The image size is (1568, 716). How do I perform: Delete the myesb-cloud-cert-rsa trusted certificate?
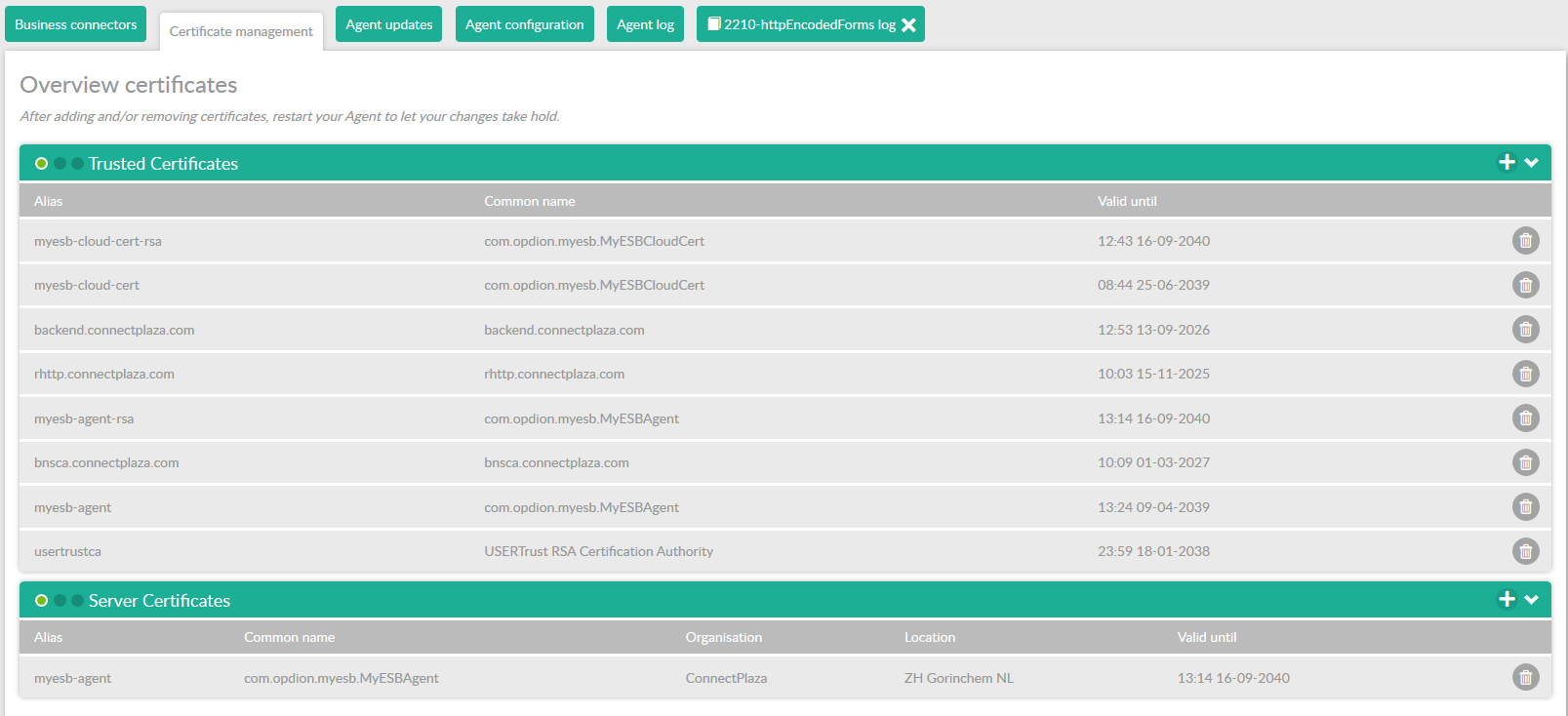1525,241
